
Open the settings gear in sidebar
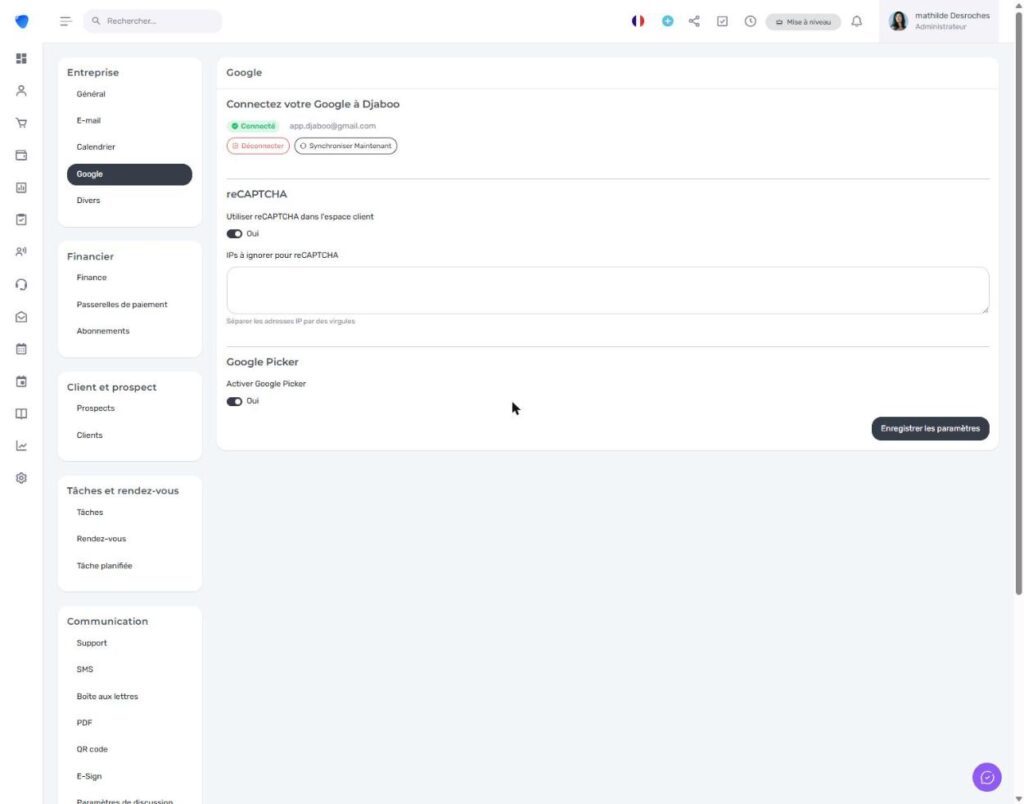(x=21, y=478)
